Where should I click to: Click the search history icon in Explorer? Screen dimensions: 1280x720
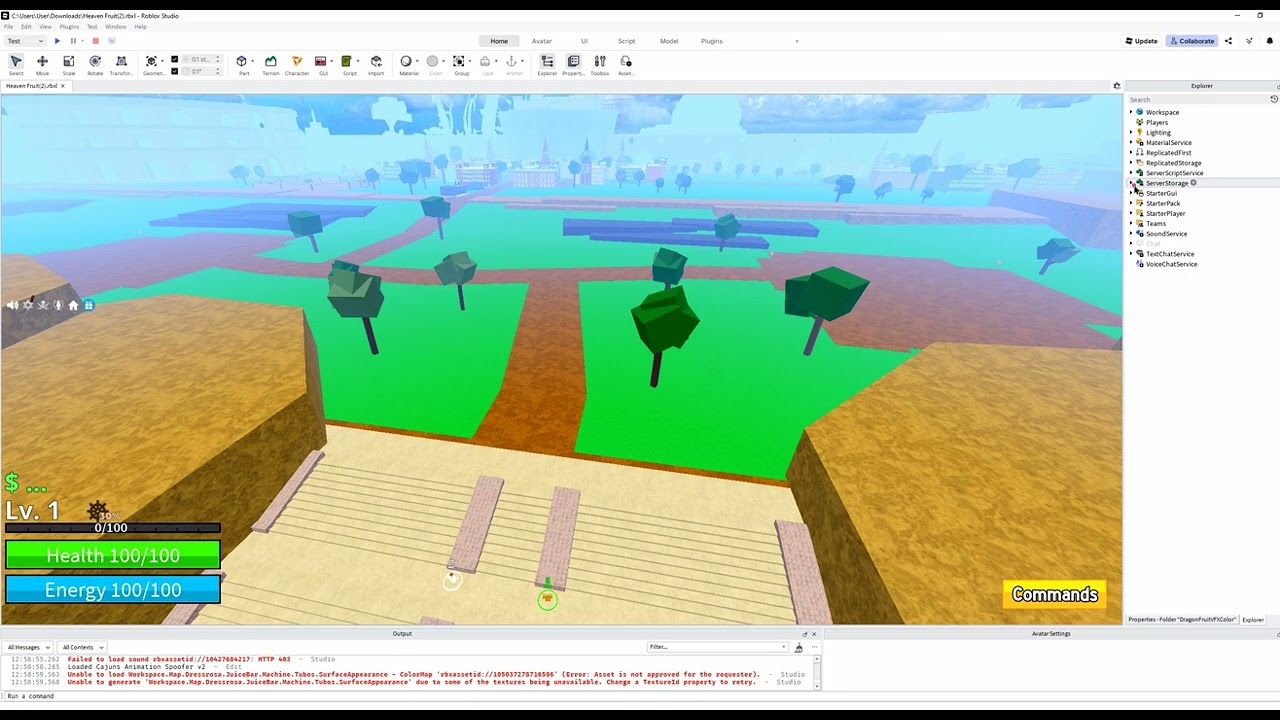tap(1274, 99)
